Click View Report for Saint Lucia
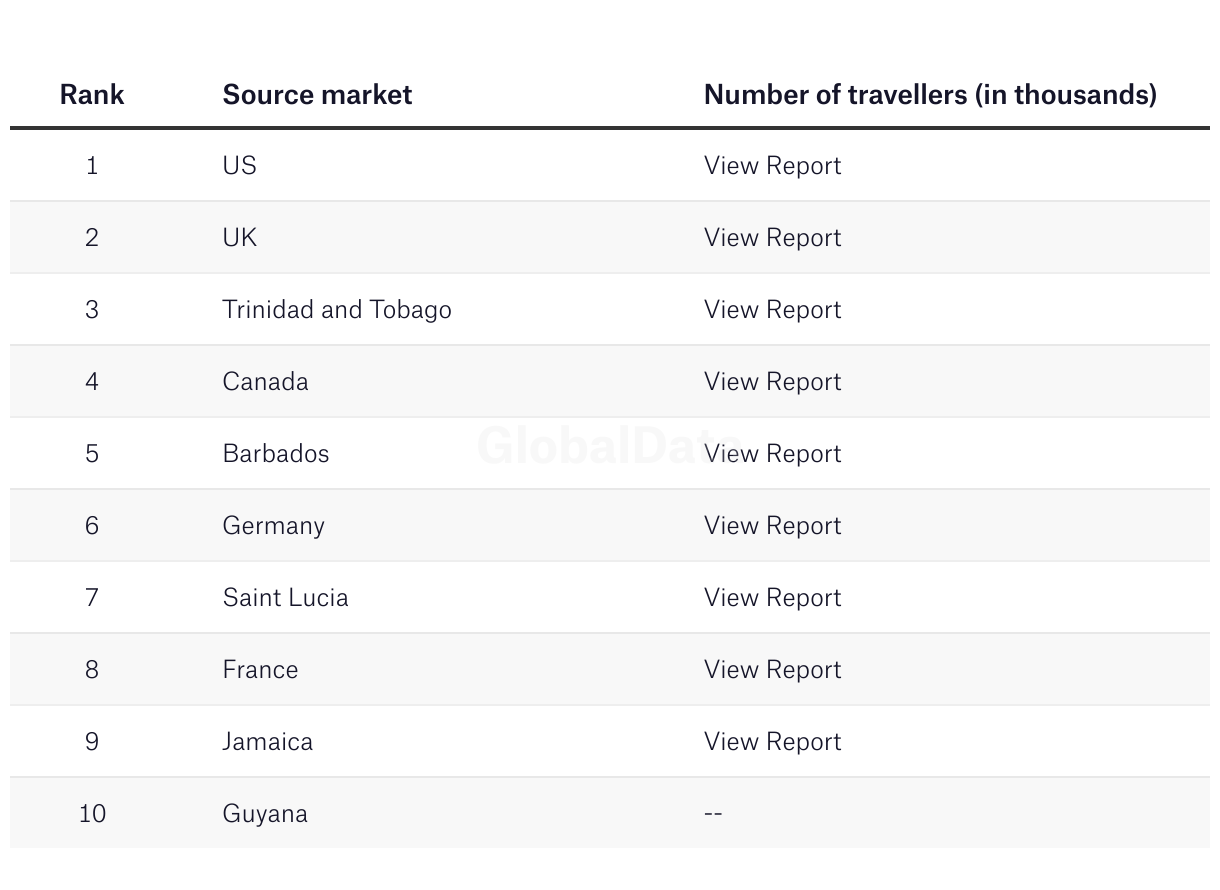 [772, 598]
